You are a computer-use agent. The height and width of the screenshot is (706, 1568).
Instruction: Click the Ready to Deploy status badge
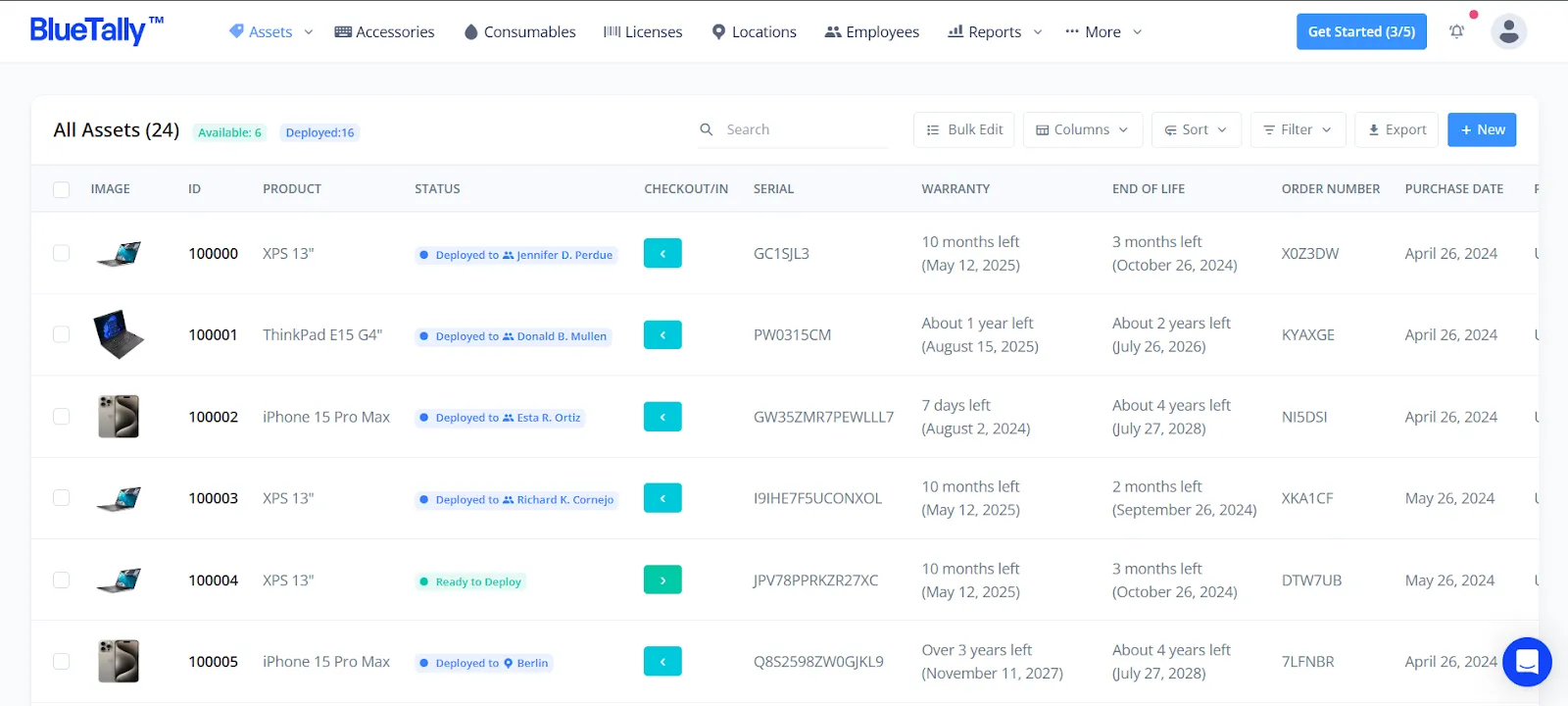[x=470, y=581]
